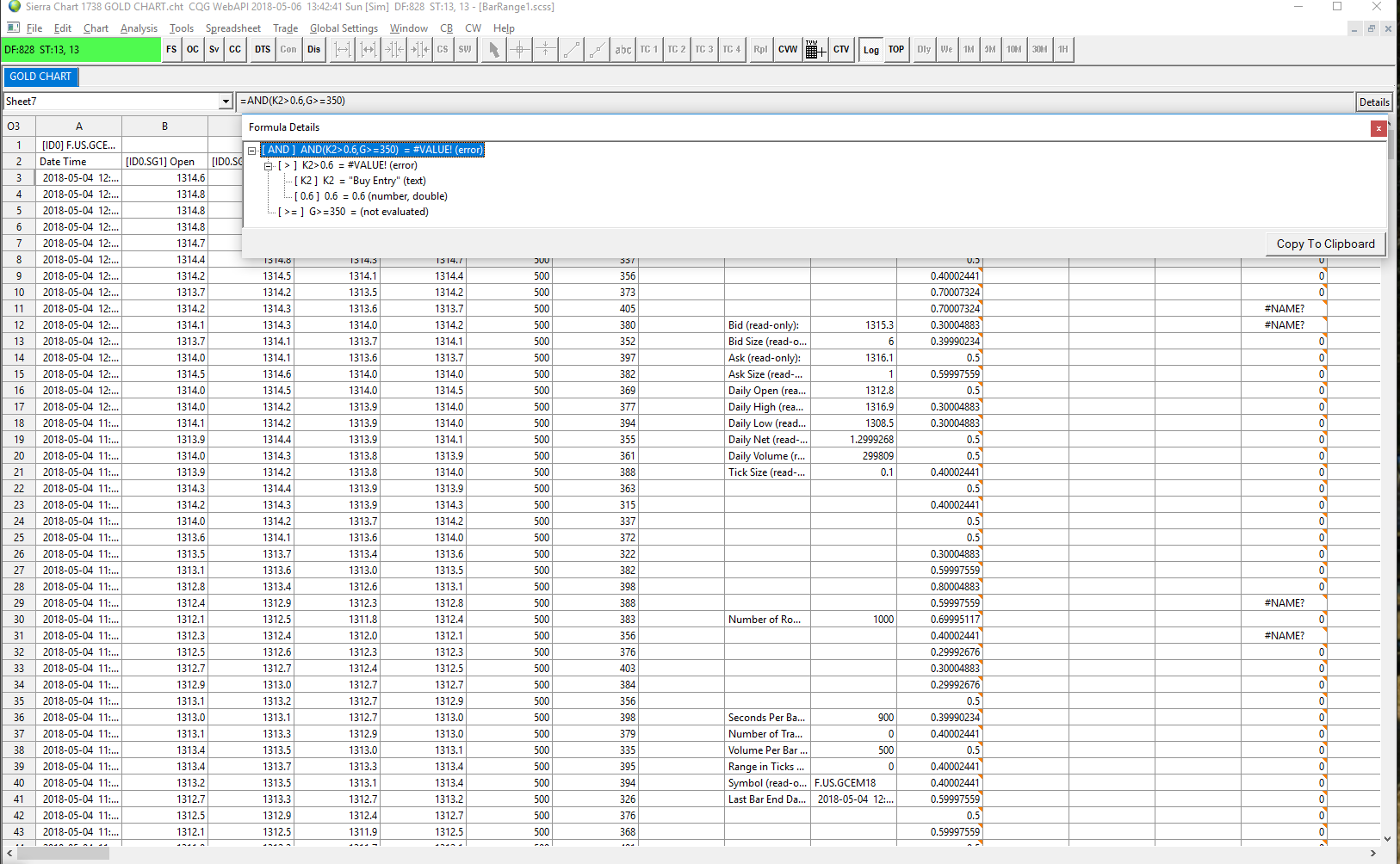Image resolution: width=1400 pixels, height=864 pixels.
Task: Select the pointer arrow tool
Action: pyautogui.click(x=493, y=50)
